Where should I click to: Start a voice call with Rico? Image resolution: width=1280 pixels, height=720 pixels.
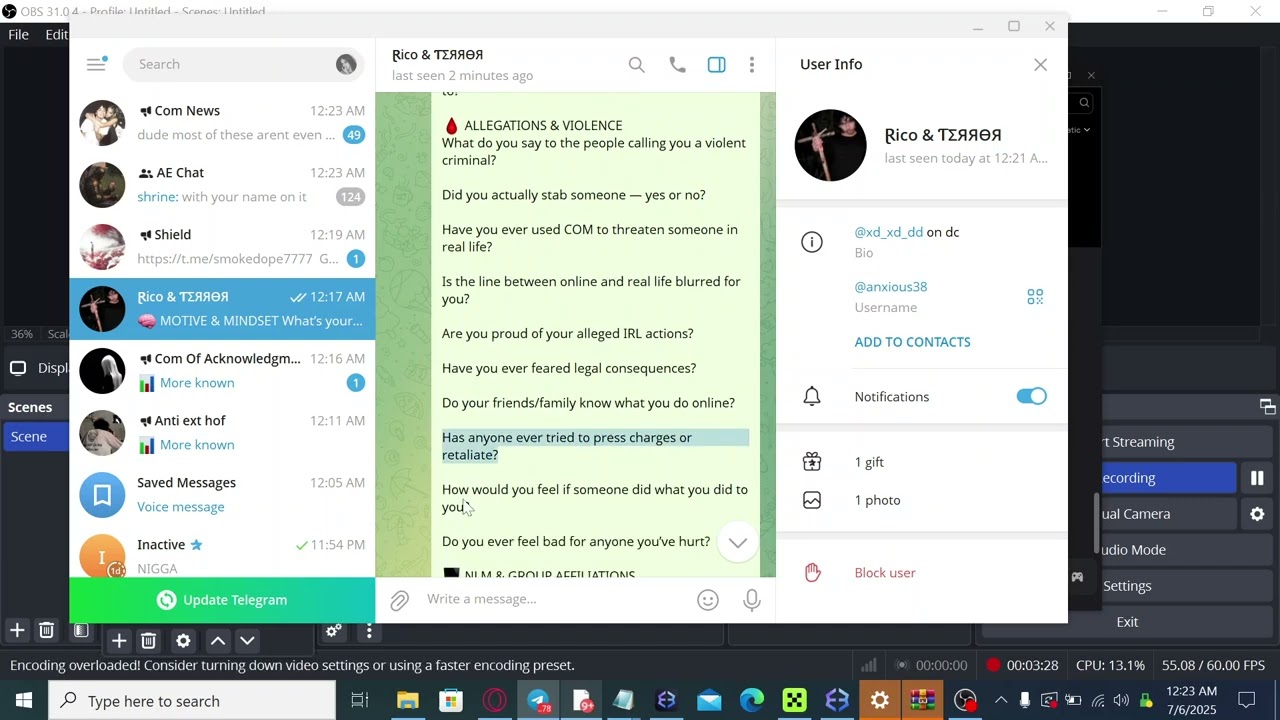point(677,65)
